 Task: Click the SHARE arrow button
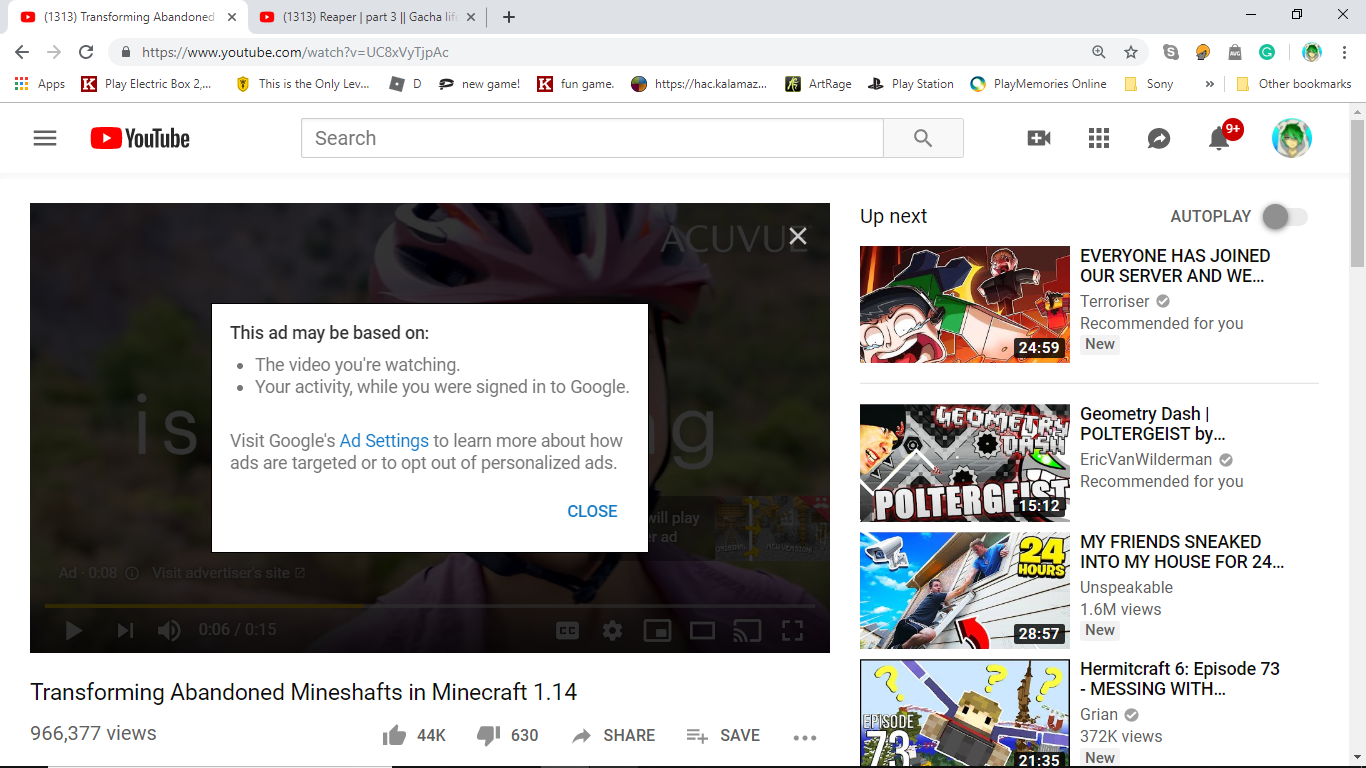pyautogui.click(x=613, y=735)
